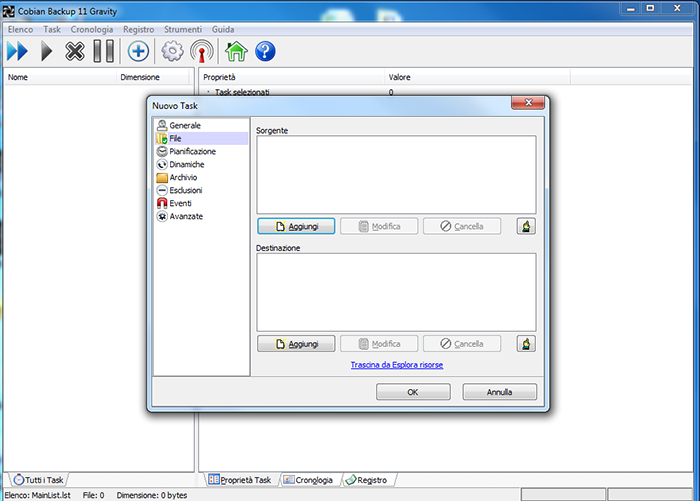Click the remote antenna toolbar icon

pyautogui.click(x=202, y=51)
